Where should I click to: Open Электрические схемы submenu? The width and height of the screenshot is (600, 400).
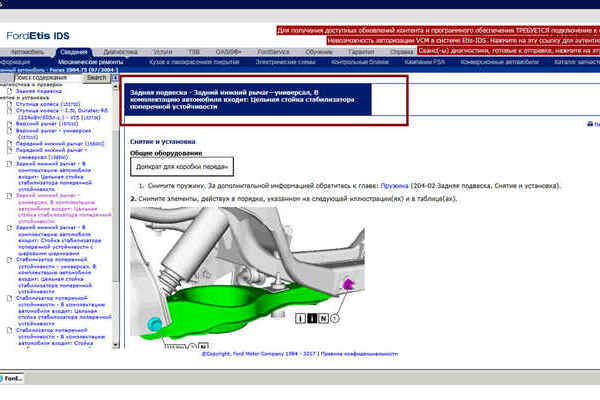pos(285,62)
